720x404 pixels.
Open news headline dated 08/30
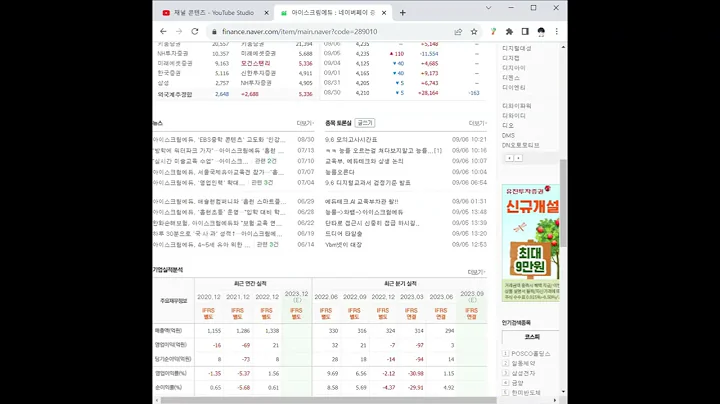(x=219, y=140)
